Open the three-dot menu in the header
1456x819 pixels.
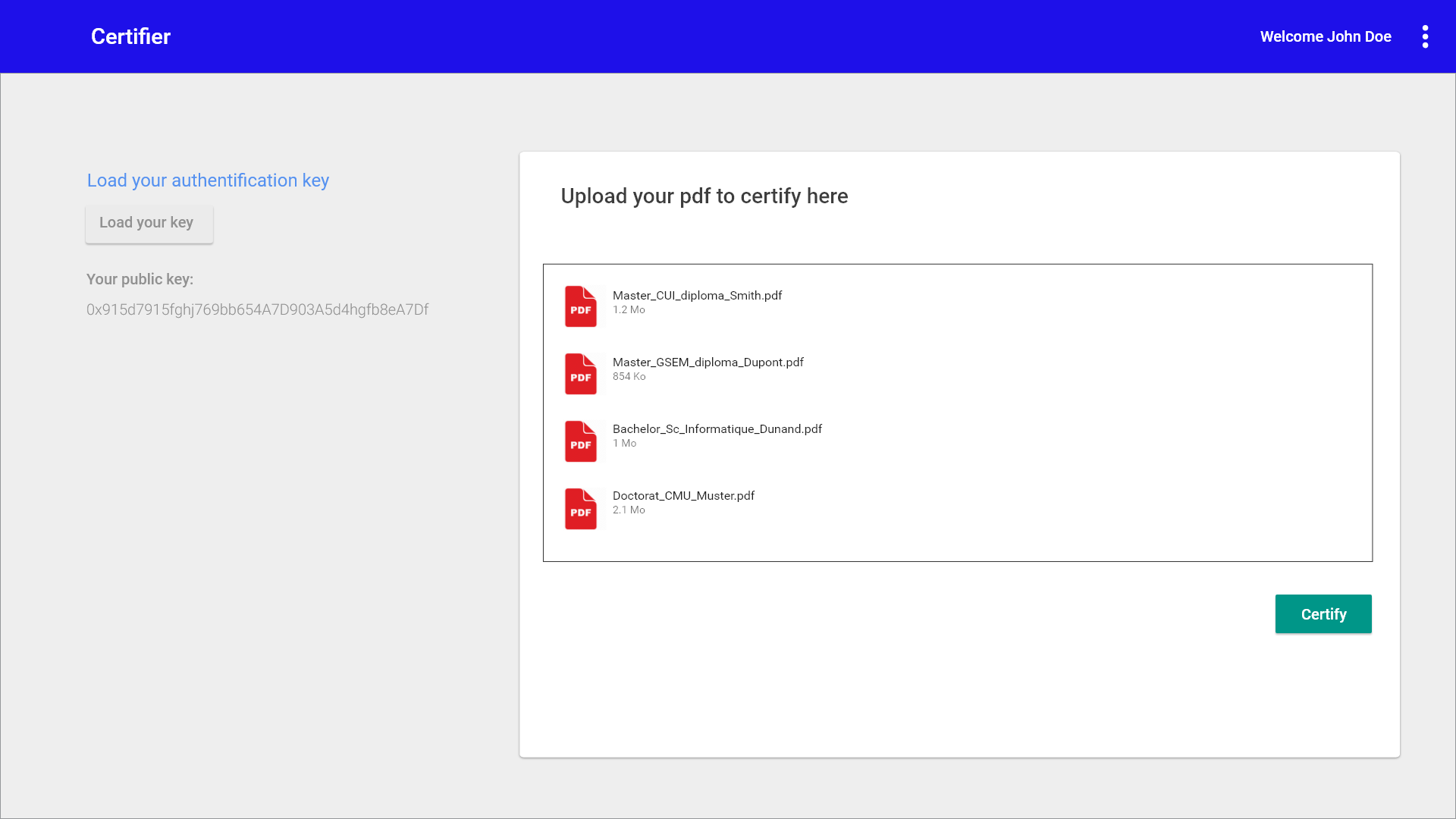coord(1425,36)
